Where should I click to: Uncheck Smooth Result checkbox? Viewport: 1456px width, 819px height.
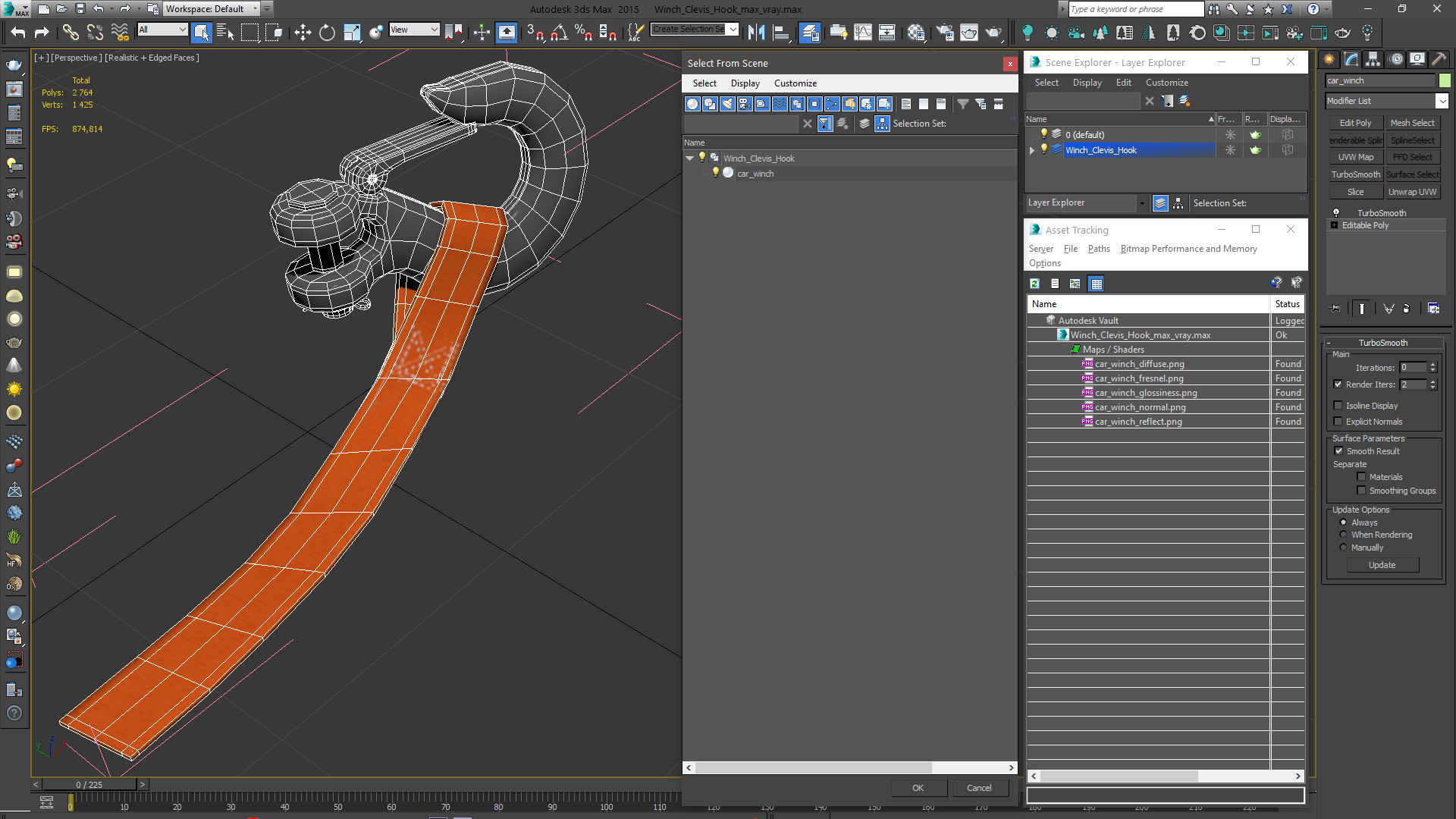[x=1338, y=451]
